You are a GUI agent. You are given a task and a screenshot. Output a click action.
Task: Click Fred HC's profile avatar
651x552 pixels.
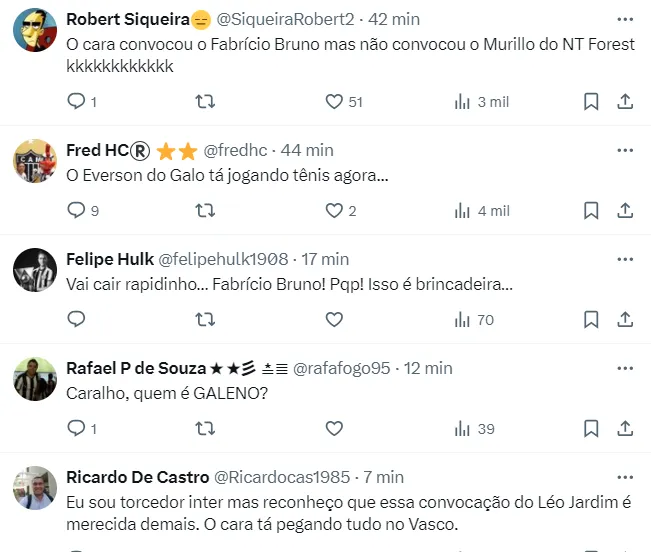coord(34,160)
